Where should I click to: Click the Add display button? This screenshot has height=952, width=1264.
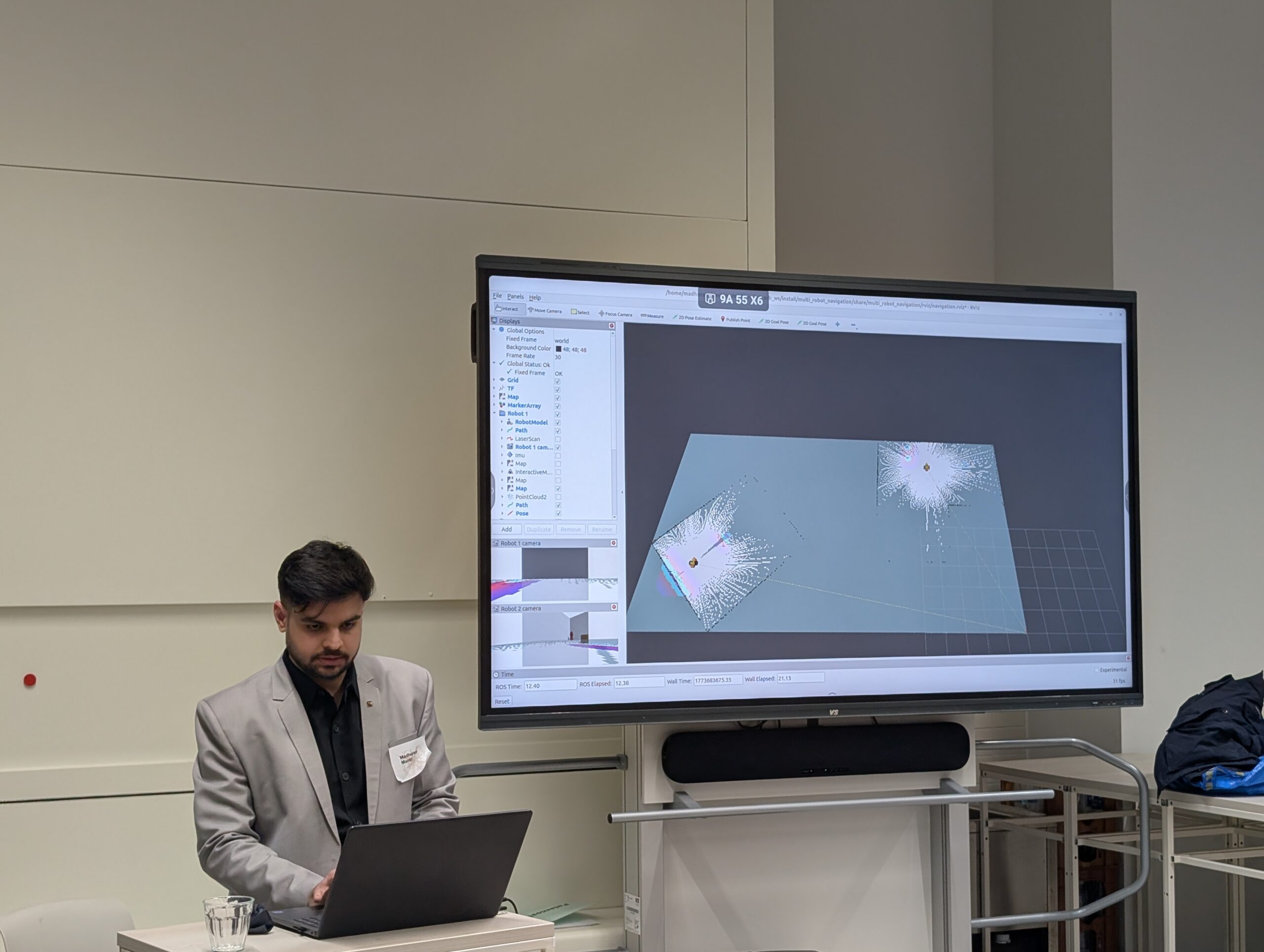pos(506,529)
